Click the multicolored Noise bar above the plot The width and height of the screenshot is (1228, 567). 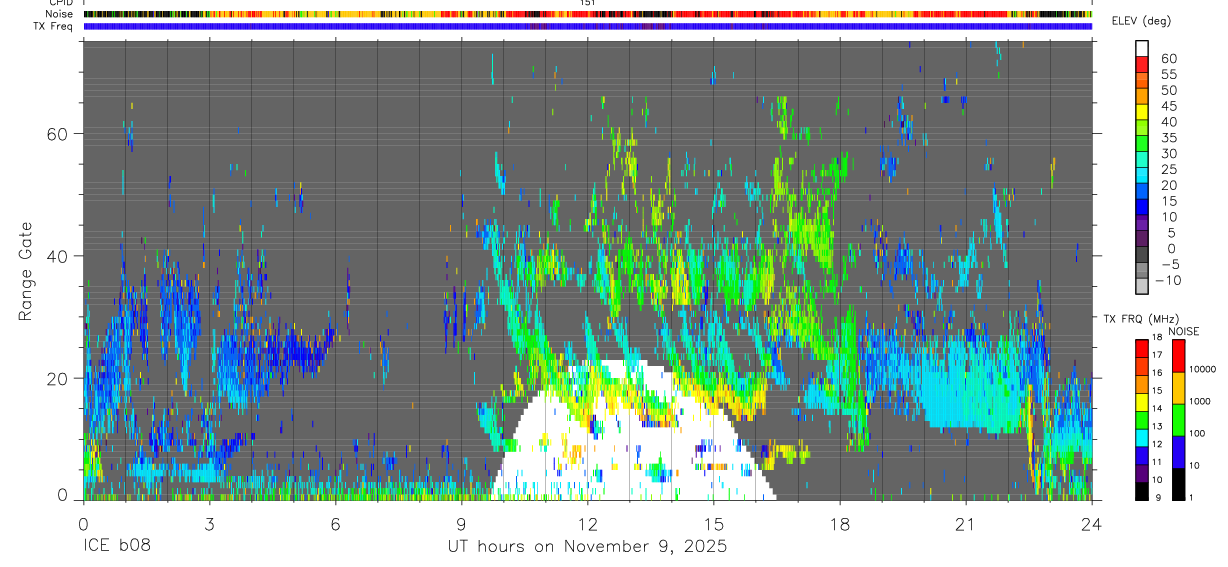tap(588, 14)
